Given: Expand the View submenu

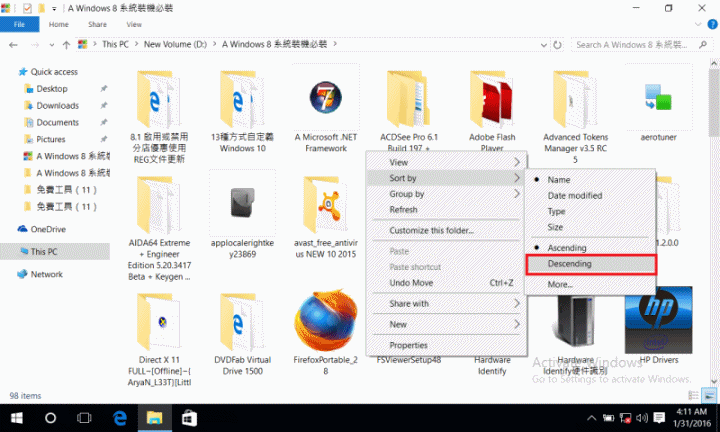Looking at the screenshot, I should tap(446, 162).
